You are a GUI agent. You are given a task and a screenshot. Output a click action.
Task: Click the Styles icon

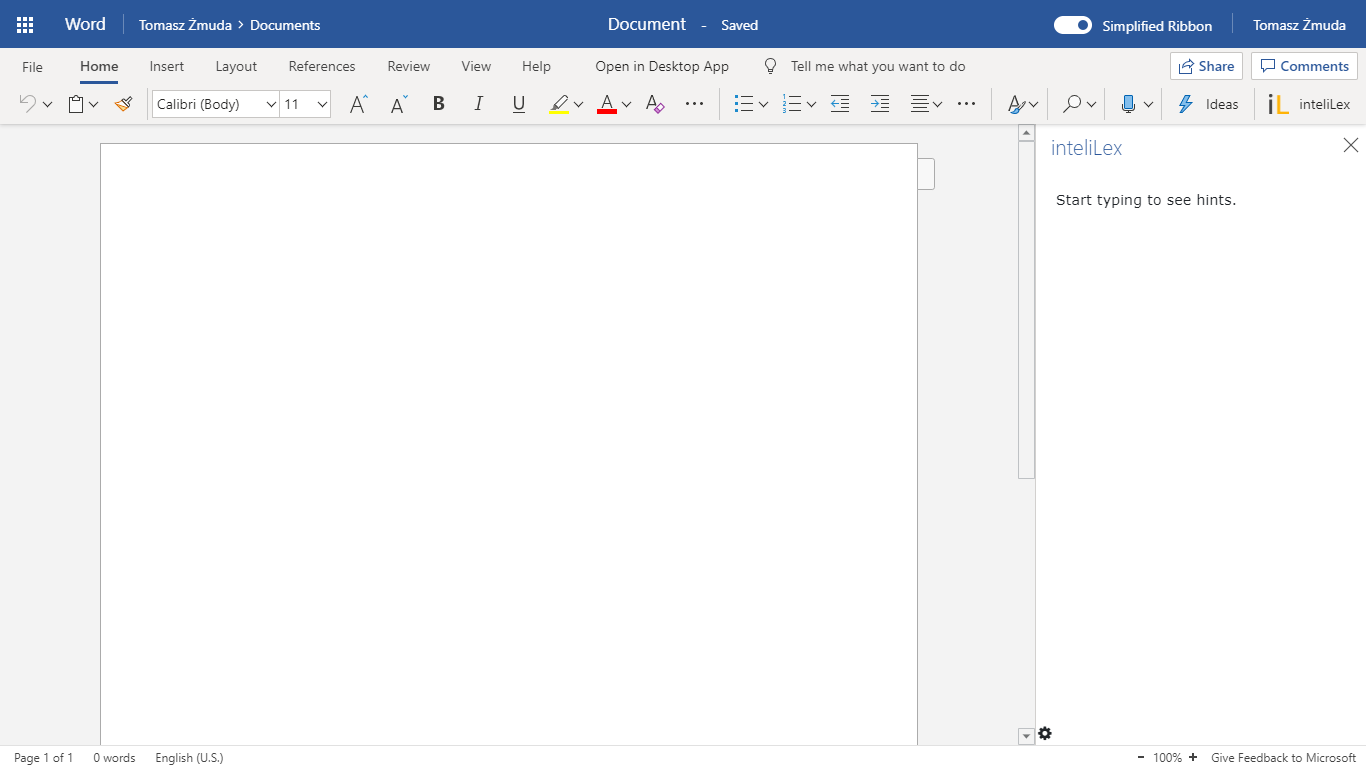point(1016,104)
